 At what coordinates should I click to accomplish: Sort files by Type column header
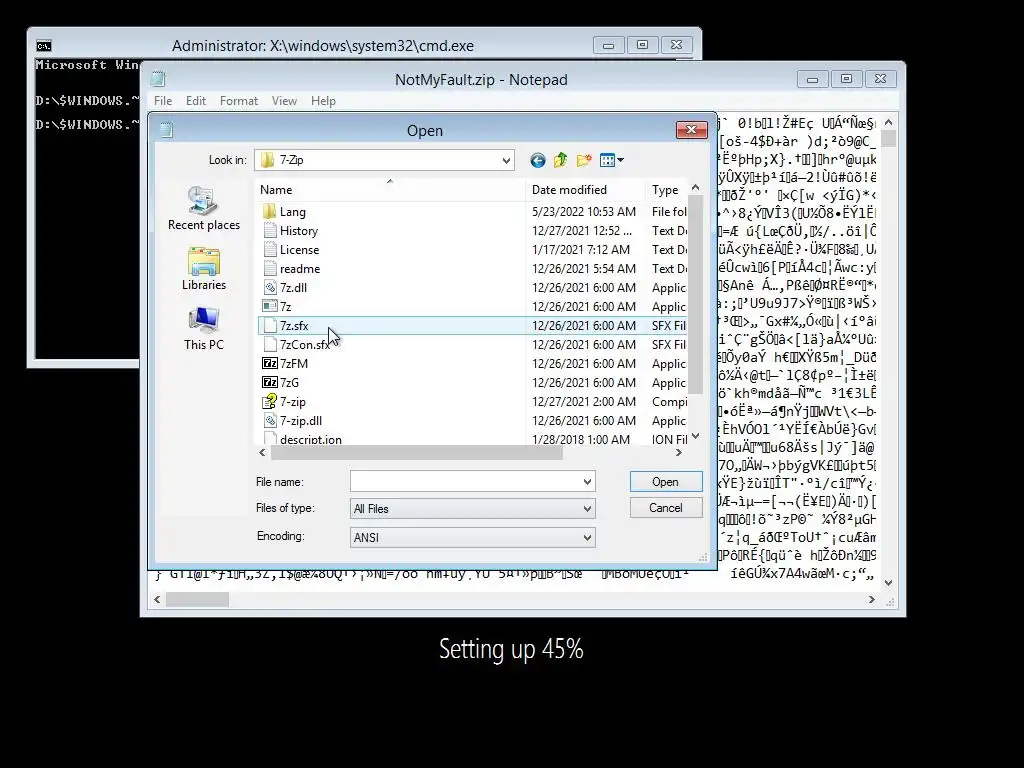coord(666,190)
